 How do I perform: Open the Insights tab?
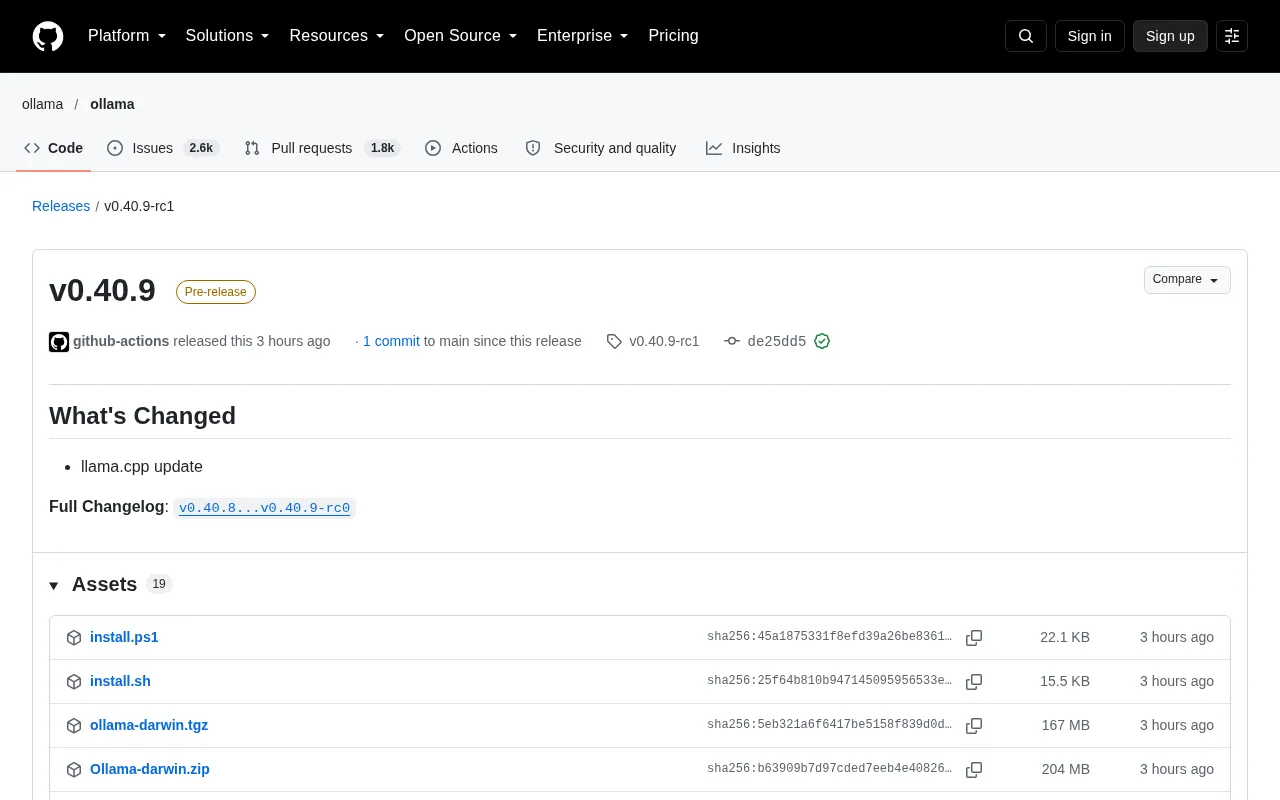coord(743,148)
